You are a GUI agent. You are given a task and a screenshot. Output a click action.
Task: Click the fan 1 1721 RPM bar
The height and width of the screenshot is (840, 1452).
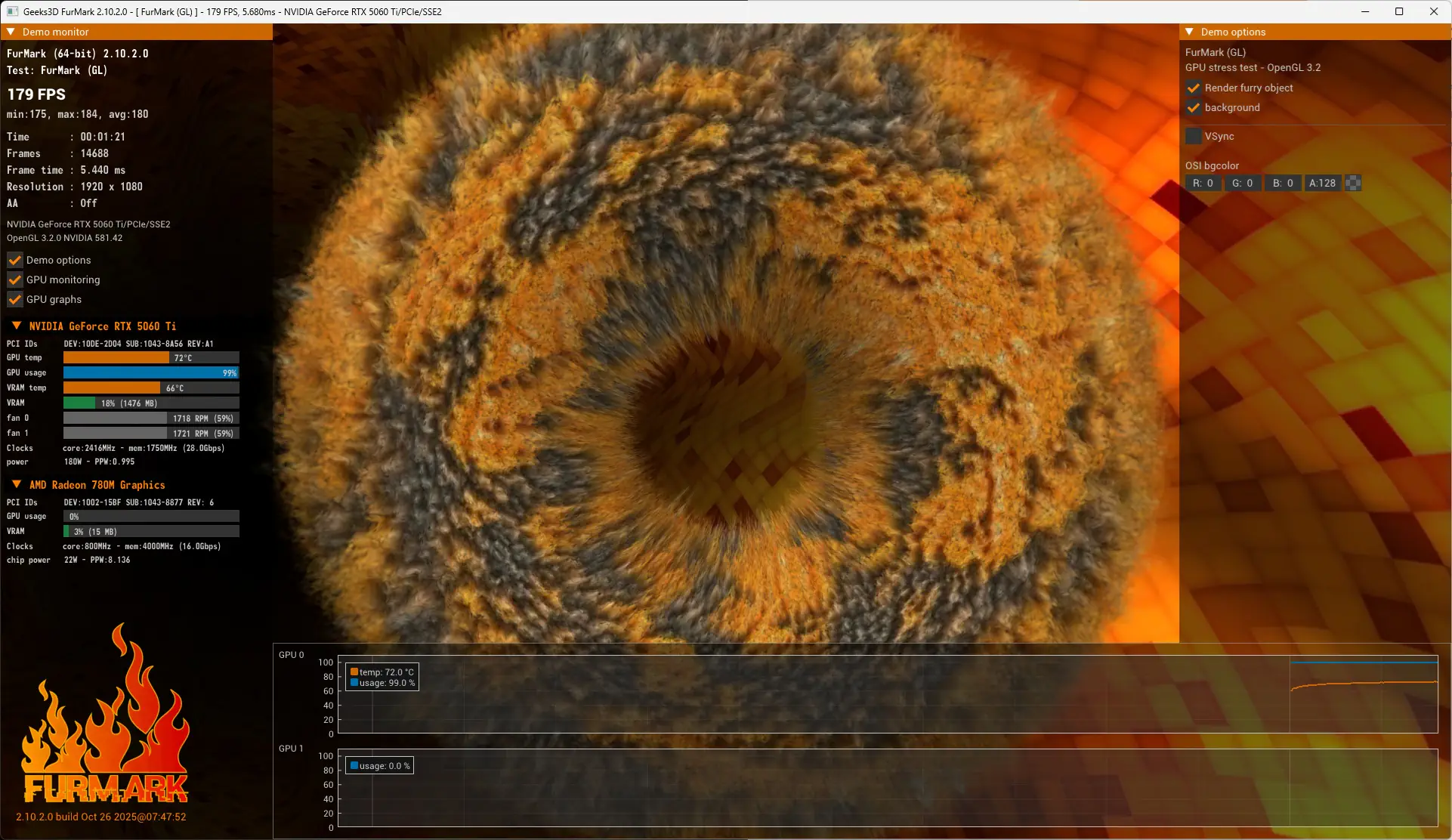tap(151, 434)
